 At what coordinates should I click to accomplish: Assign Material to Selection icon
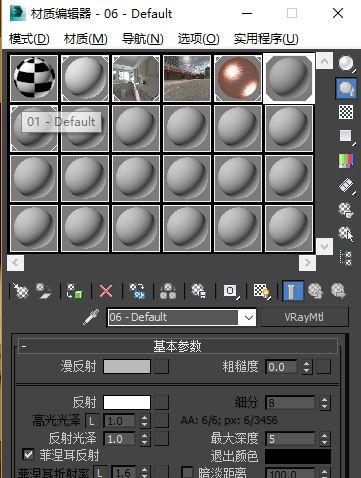pos(74,291)
